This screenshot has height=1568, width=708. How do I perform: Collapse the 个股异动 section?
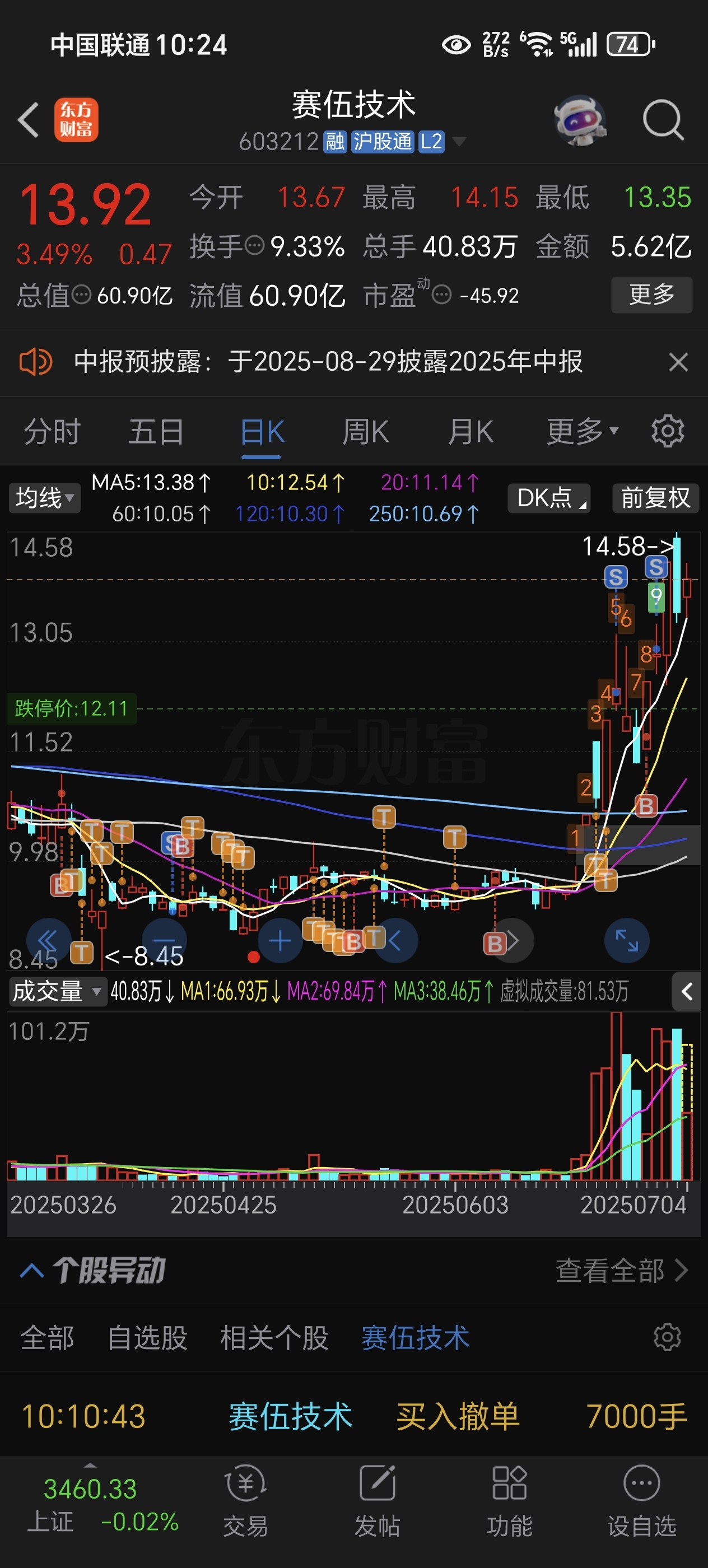[32, 1270]
